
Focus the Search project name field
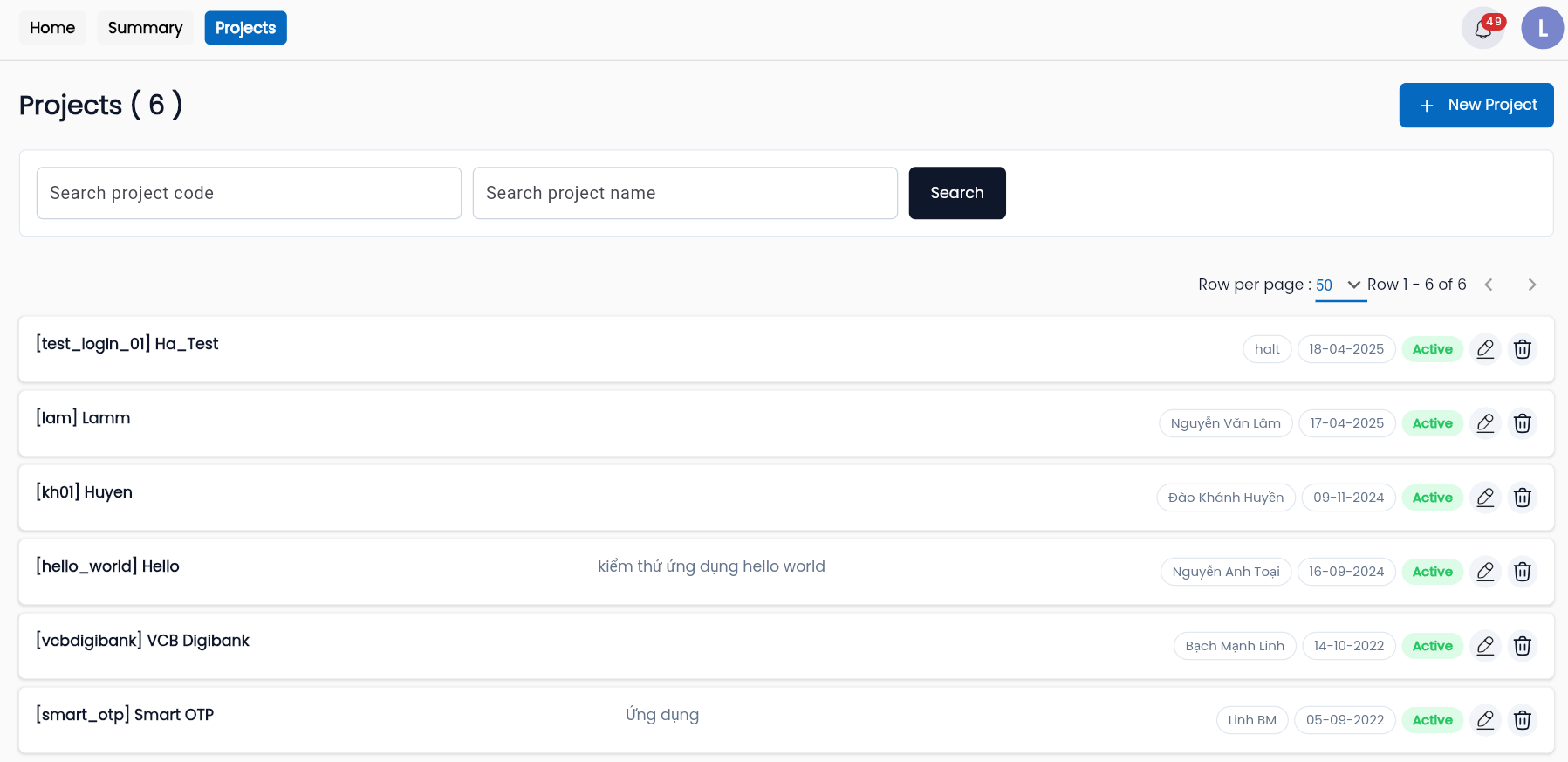pos(685,193)
